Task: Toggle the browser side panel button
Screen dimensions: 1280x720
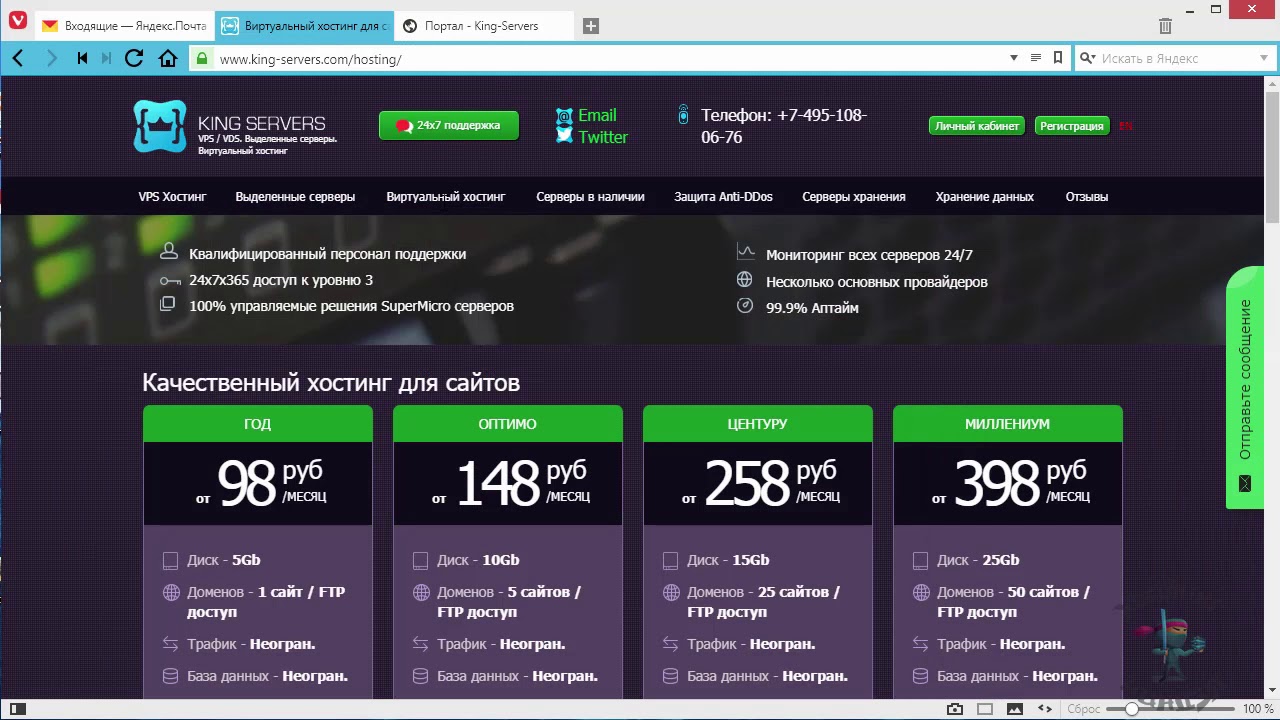Action: (17, 709)
